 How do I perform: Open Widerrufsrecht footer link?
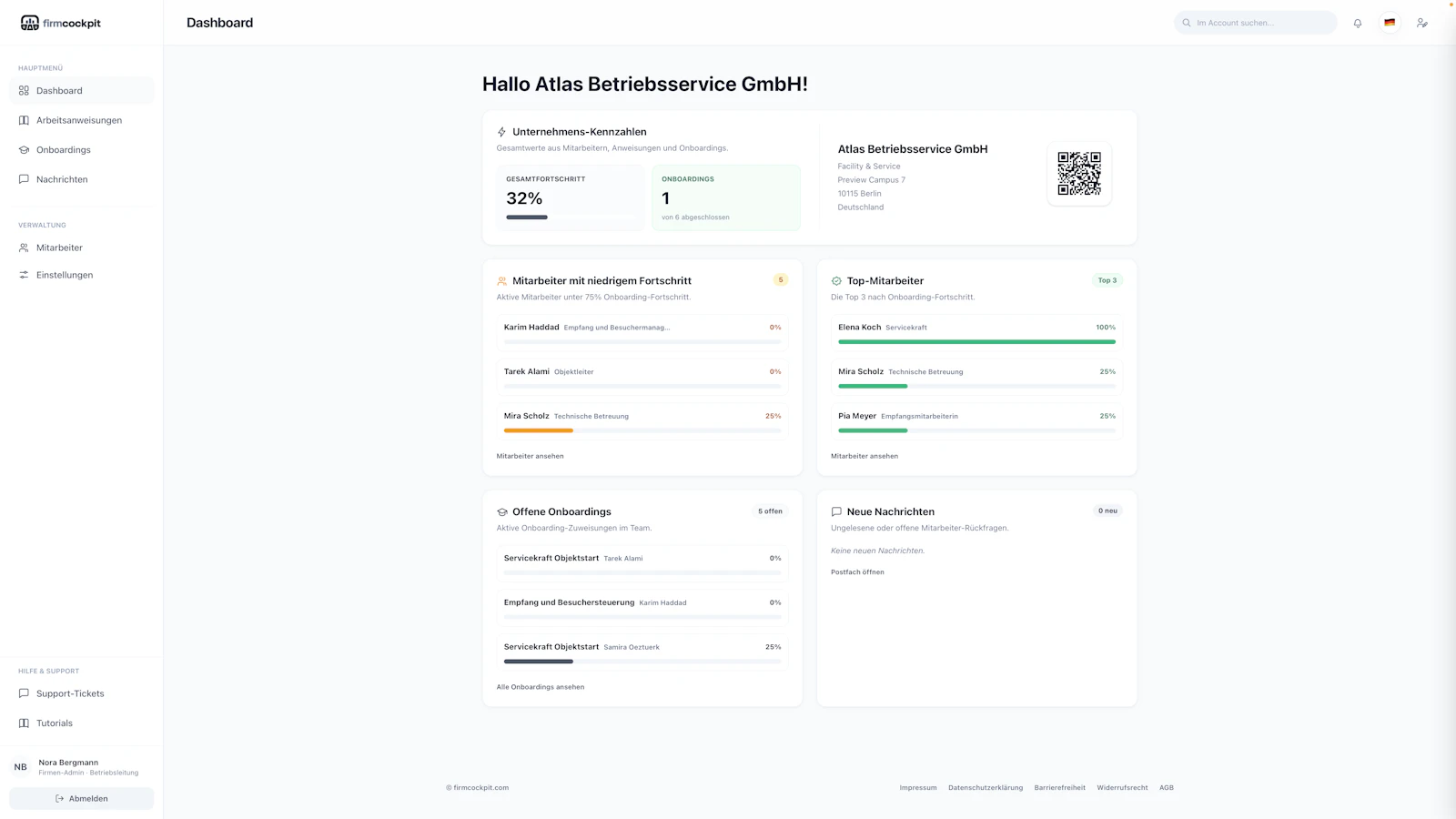(x=1122, y=788)
